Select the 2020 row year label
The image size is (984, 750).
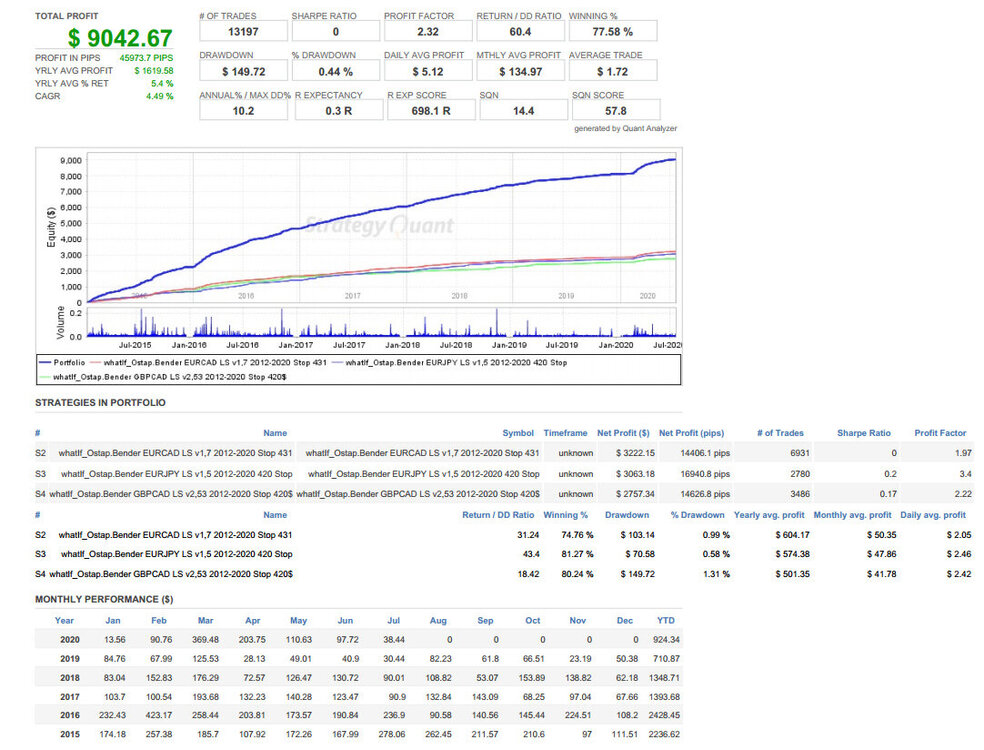(x=70, y=640)
